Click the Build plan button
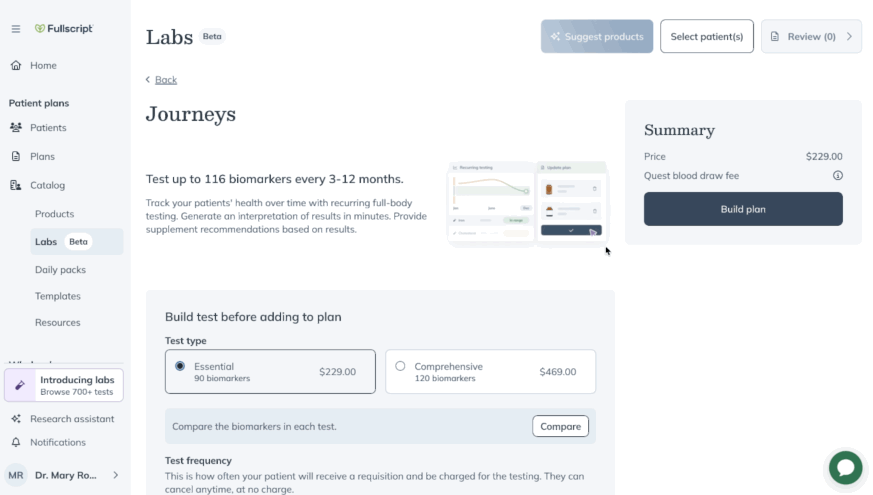This screenshot has width=873, height=495. tap(743, 209)
